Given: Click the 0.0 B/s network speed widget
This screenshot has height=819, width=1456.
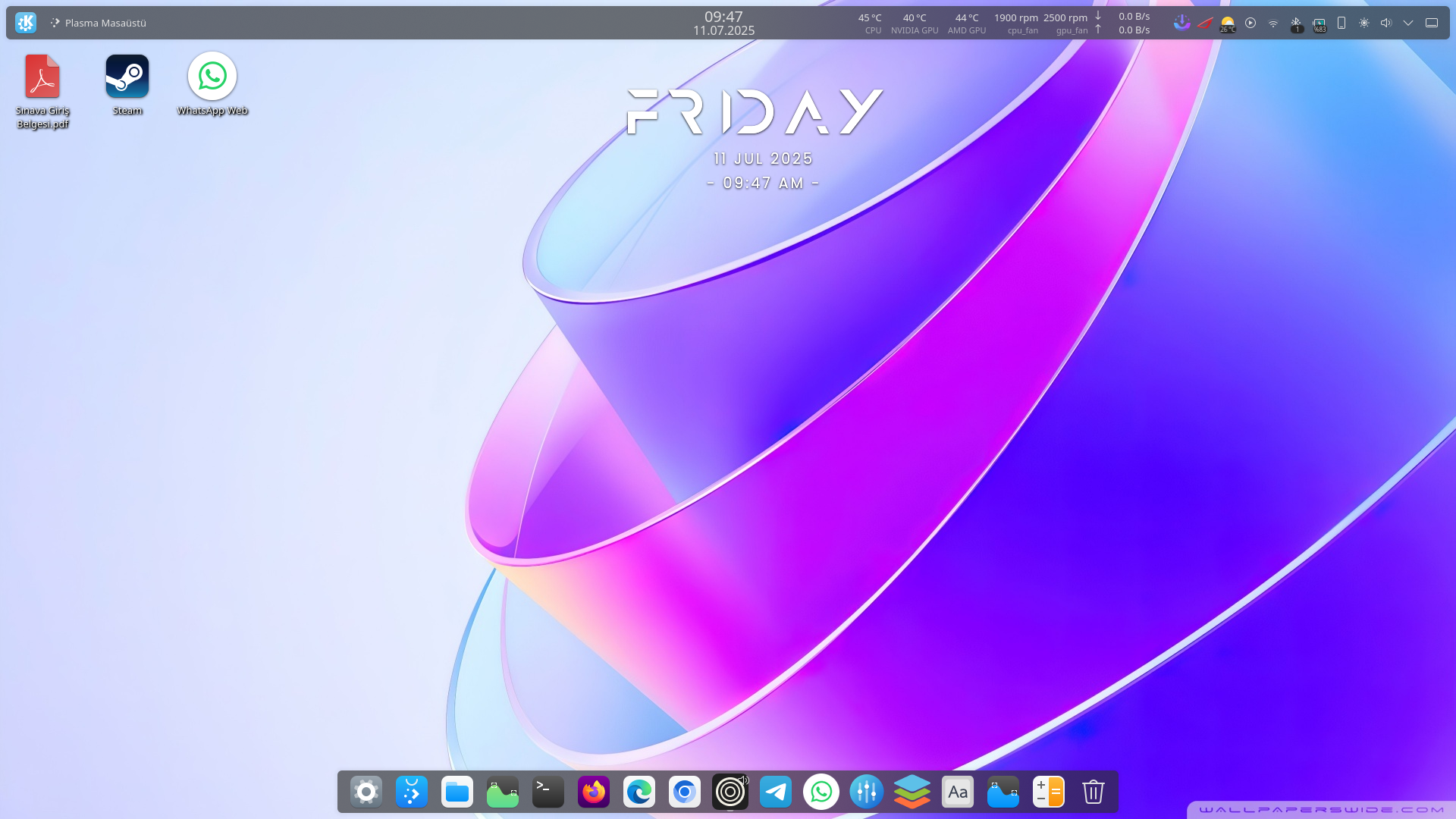Looking at the screenshot, I should [1123, 23].
